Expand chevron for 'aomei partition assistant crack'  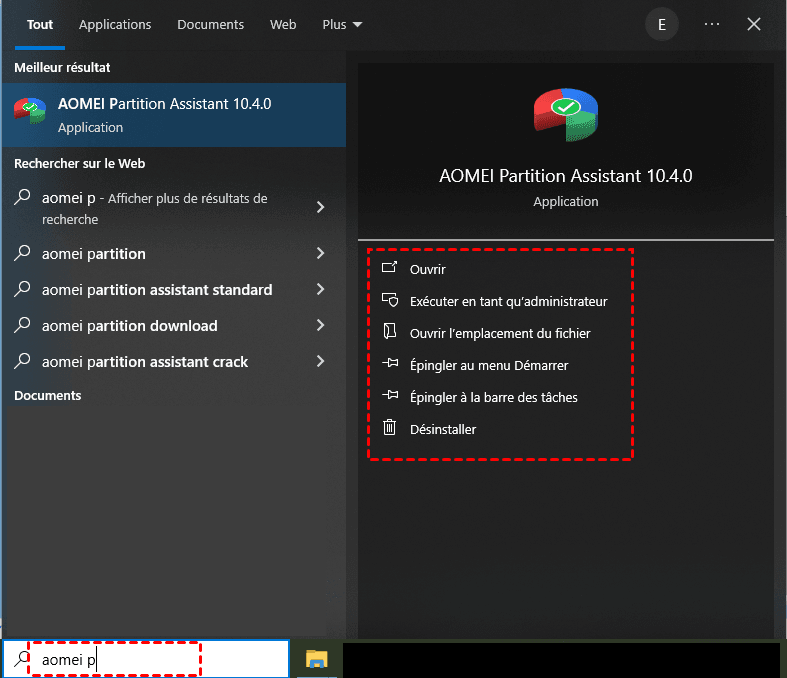[321, 362]
